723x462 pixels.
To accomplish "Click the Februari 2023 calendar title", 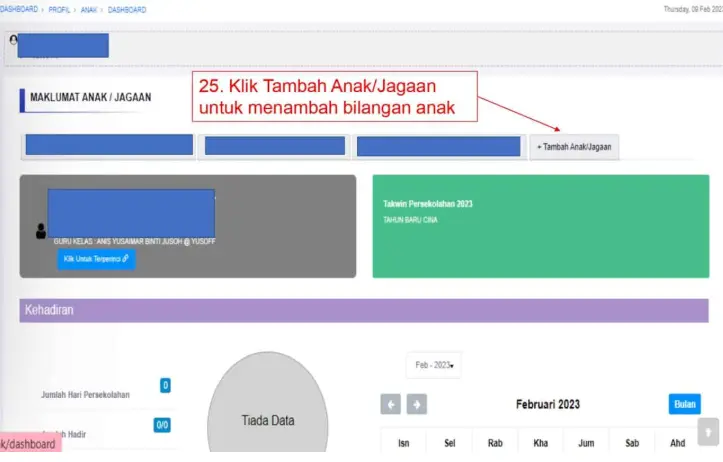I will pos(548,404).
